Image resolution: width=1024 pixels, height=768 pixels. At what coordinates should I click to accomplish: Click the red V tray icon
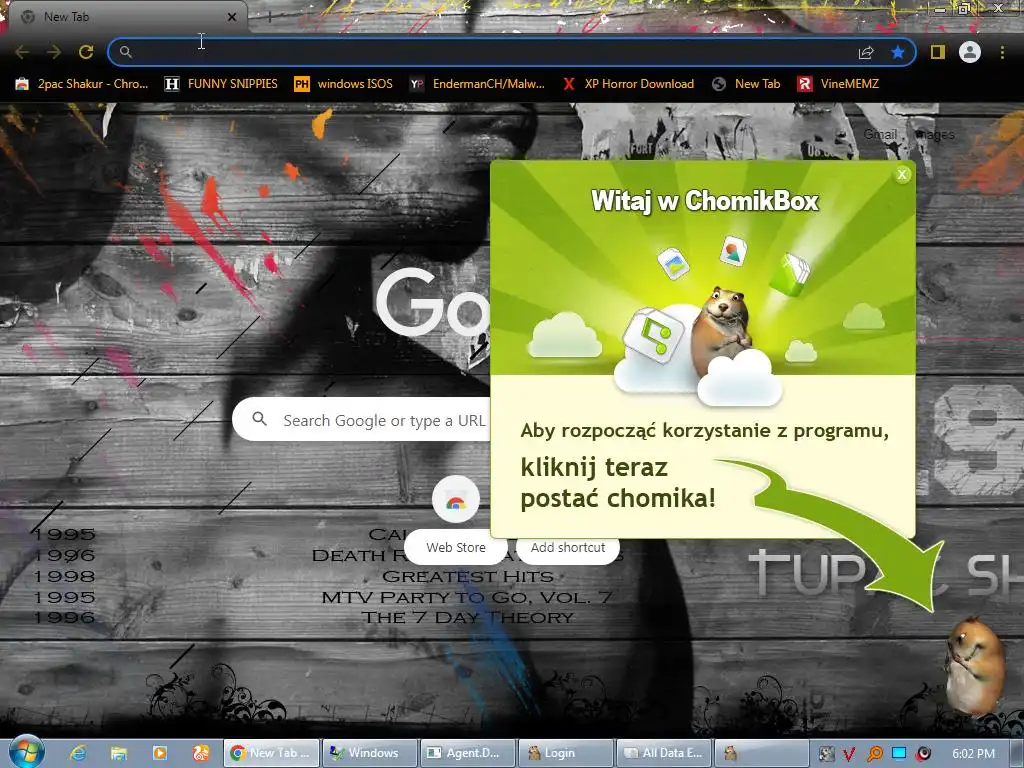849,754
